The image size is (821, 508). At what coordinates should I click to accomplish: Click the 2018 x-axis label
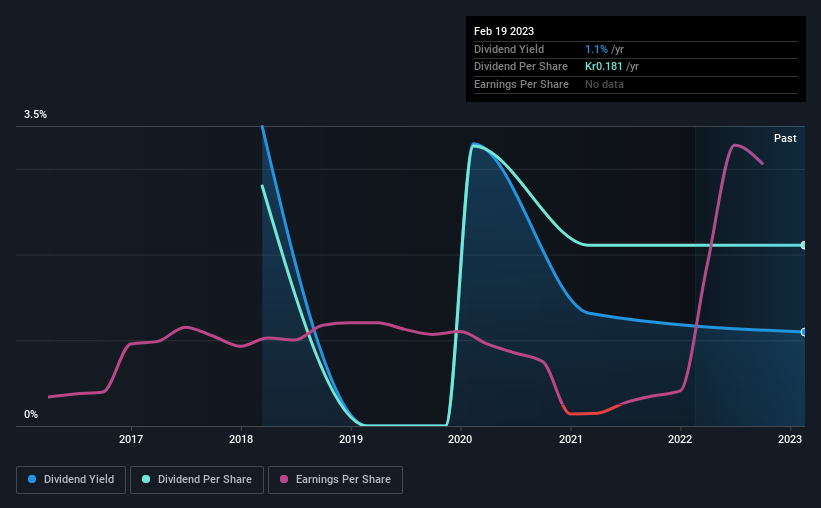[241, 439]
